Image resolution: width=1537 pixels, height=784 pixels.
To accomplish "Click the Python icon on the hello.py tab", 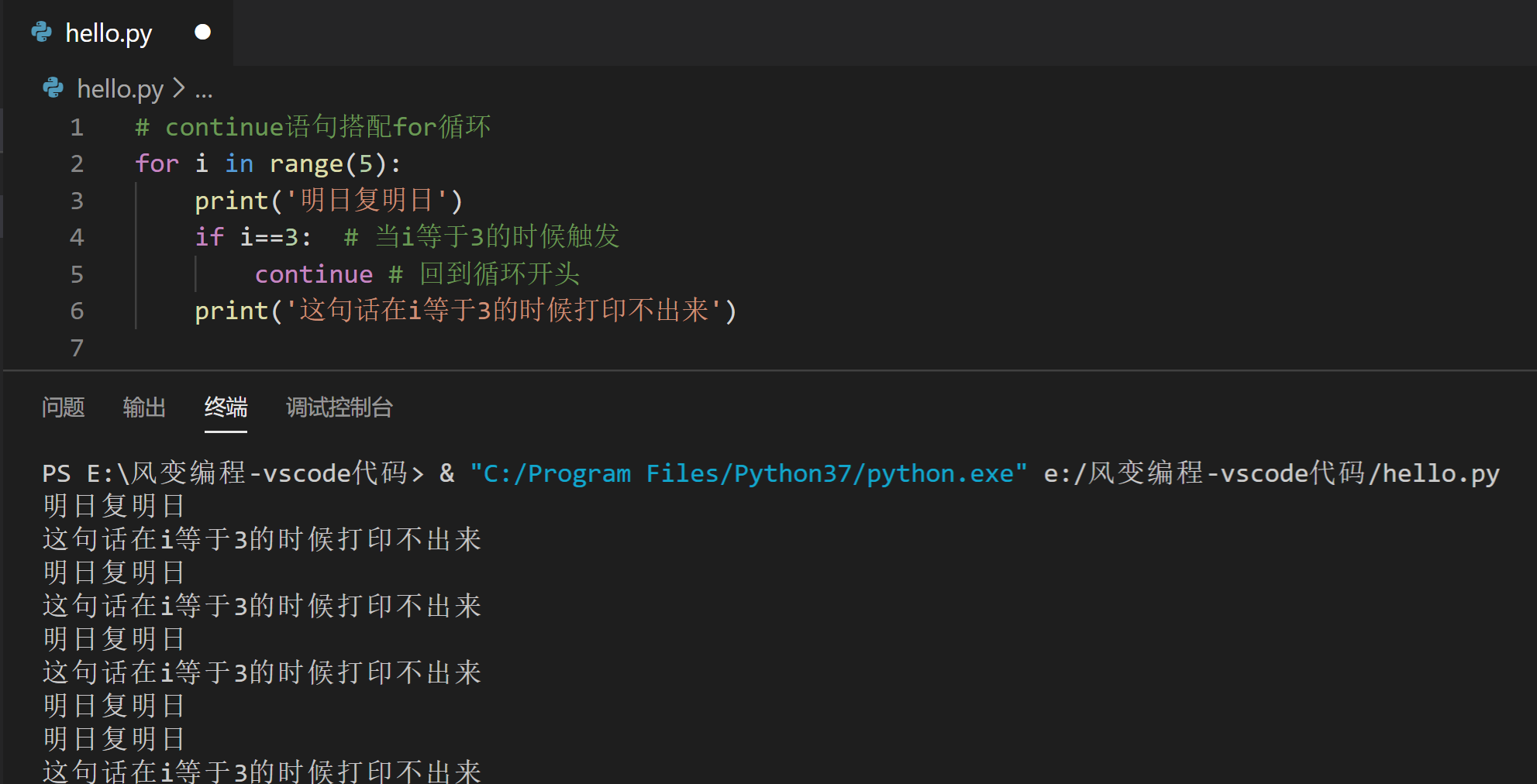I will click(x=41, y=33).
